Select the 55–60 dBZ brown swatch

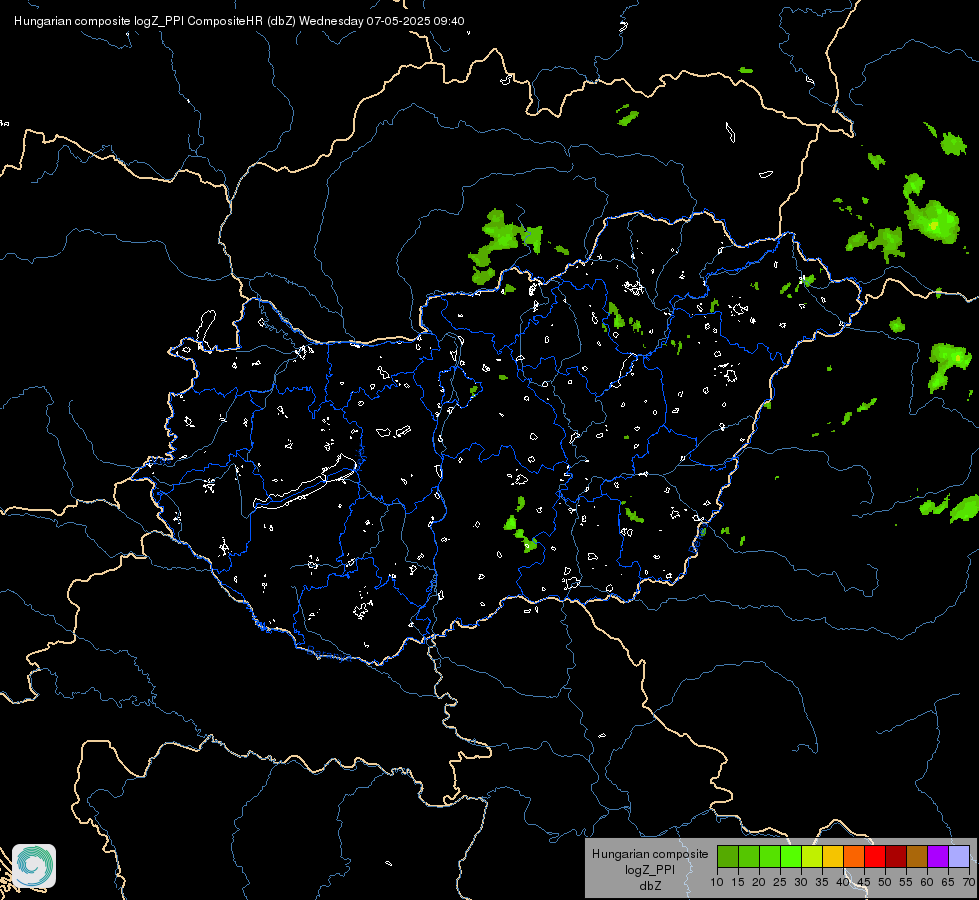(x=917, y=857)
